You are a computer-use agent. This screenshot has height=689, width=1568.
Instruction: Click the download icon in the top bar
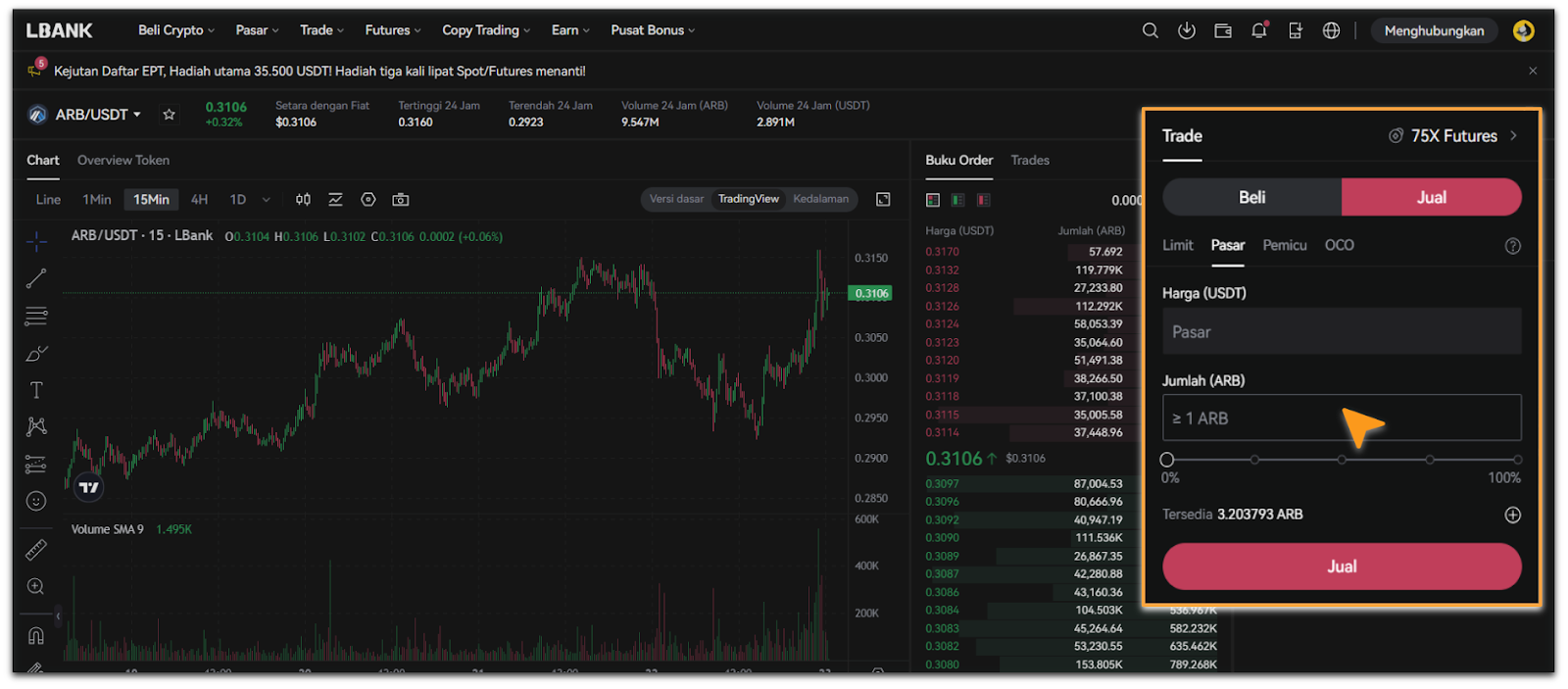tap(1187, 30)
